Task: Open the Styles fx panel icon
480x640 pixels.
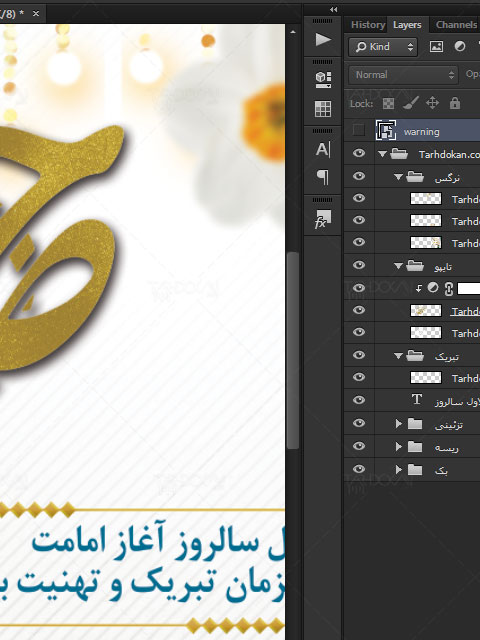Action: (x=323, y=219)
